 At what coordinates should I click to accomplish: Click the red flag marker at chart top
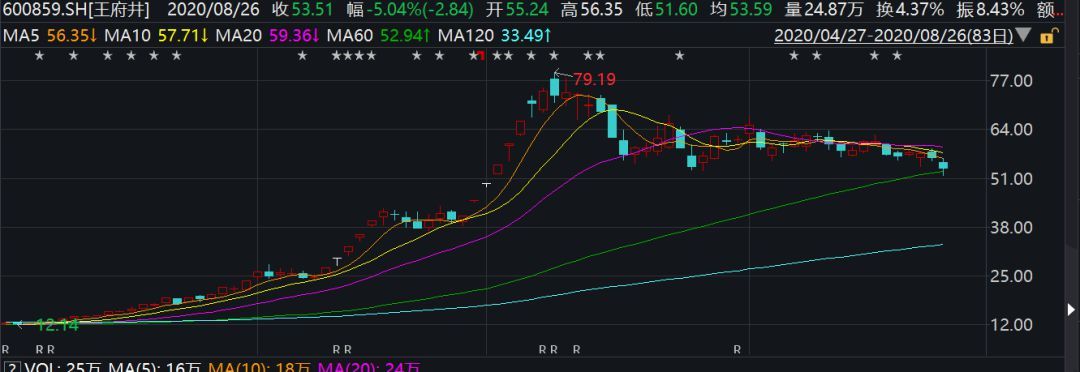point(482,56)
